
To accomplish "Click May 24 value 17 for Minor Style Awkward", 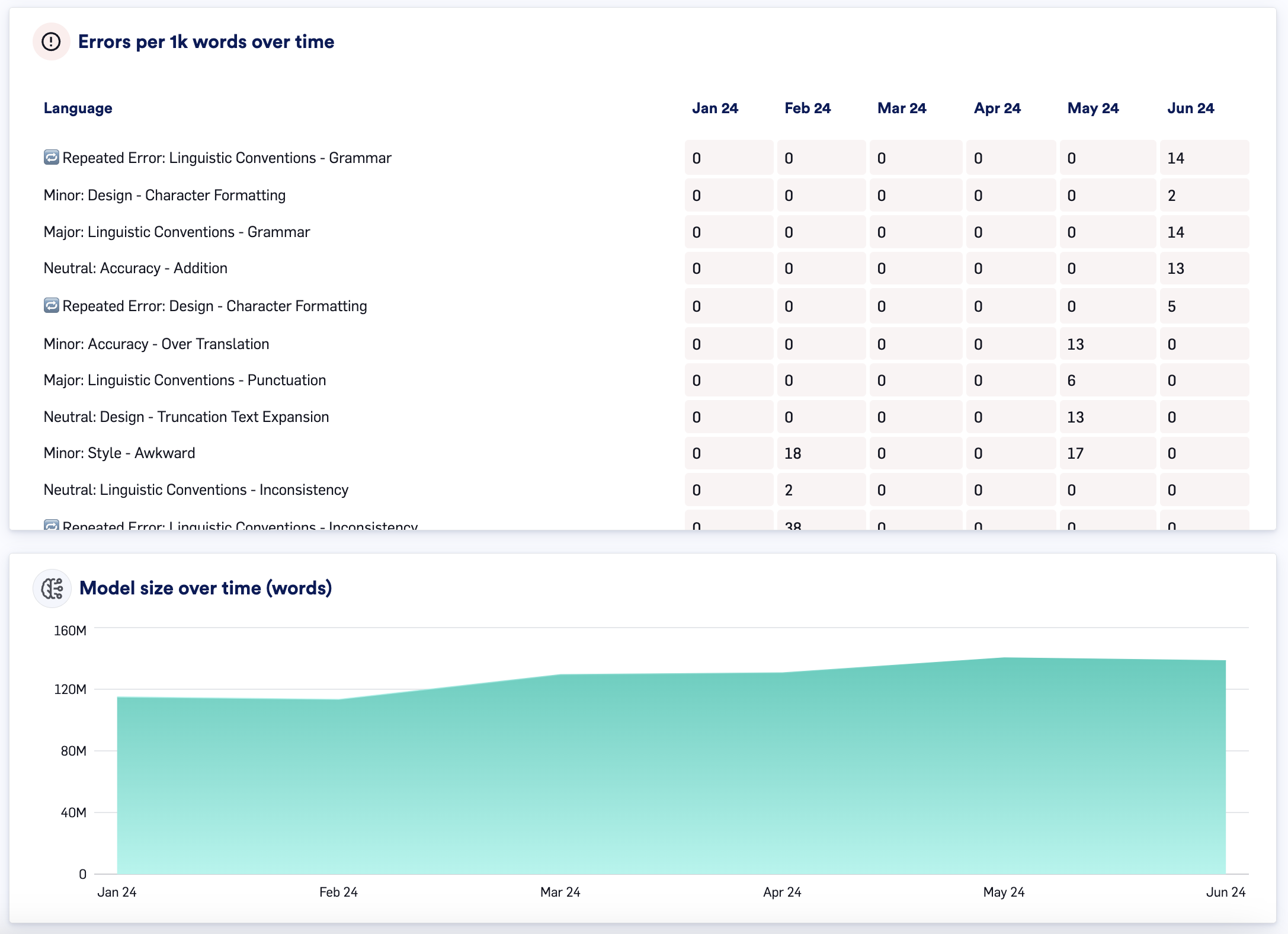I will [1108, 453].
